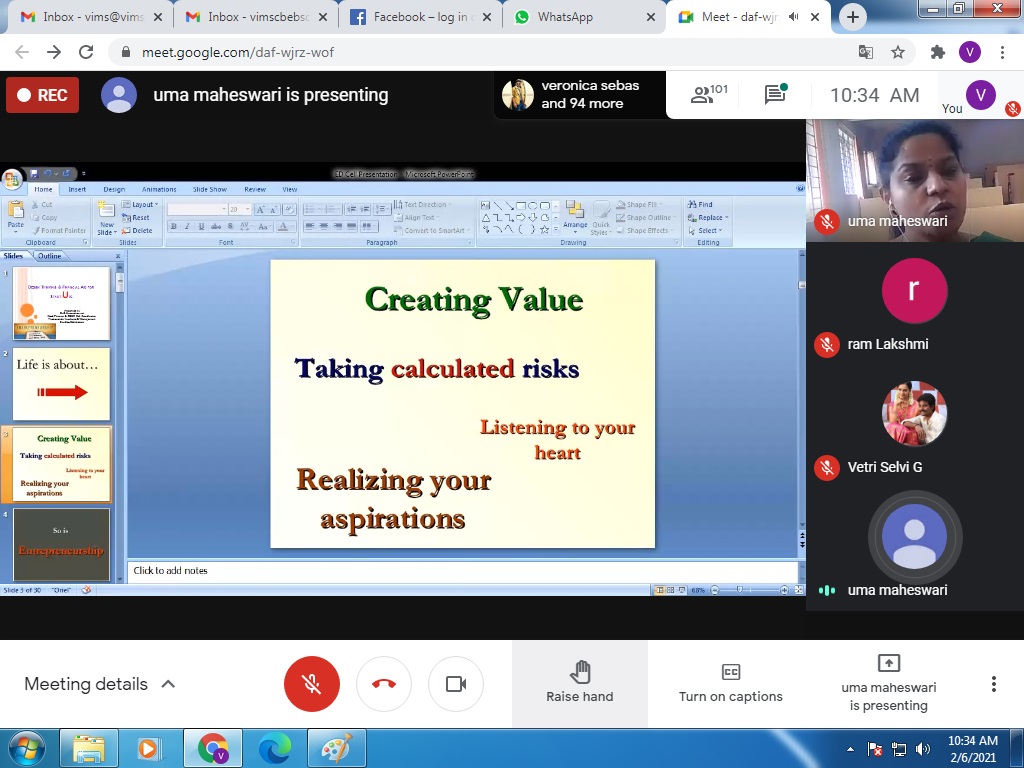Viewport: 1024px width, 768px height.
Task: Mute microphone with red mic button
Action: (312, 684)
